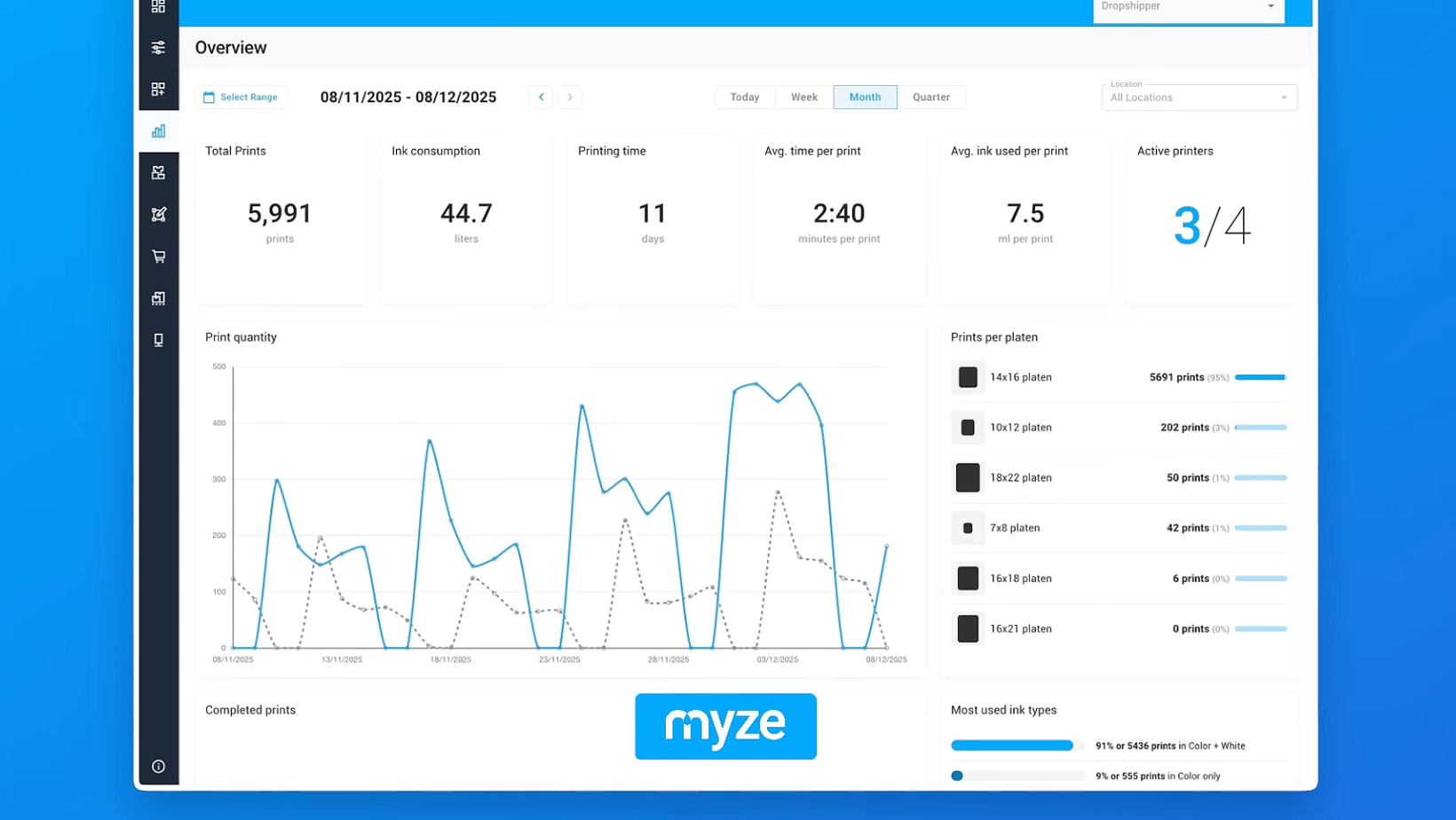
Task: Click the Ink consumption value 44.7
Action: coord(466,213)
